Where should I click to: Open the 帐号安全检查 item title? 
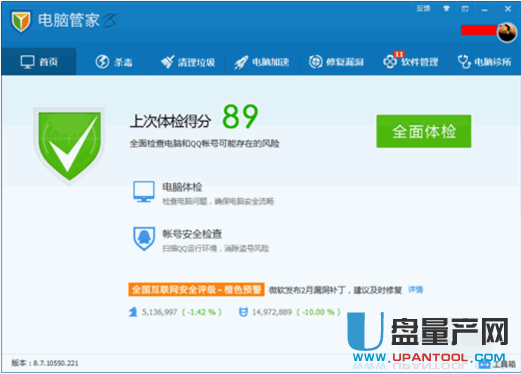192,234
